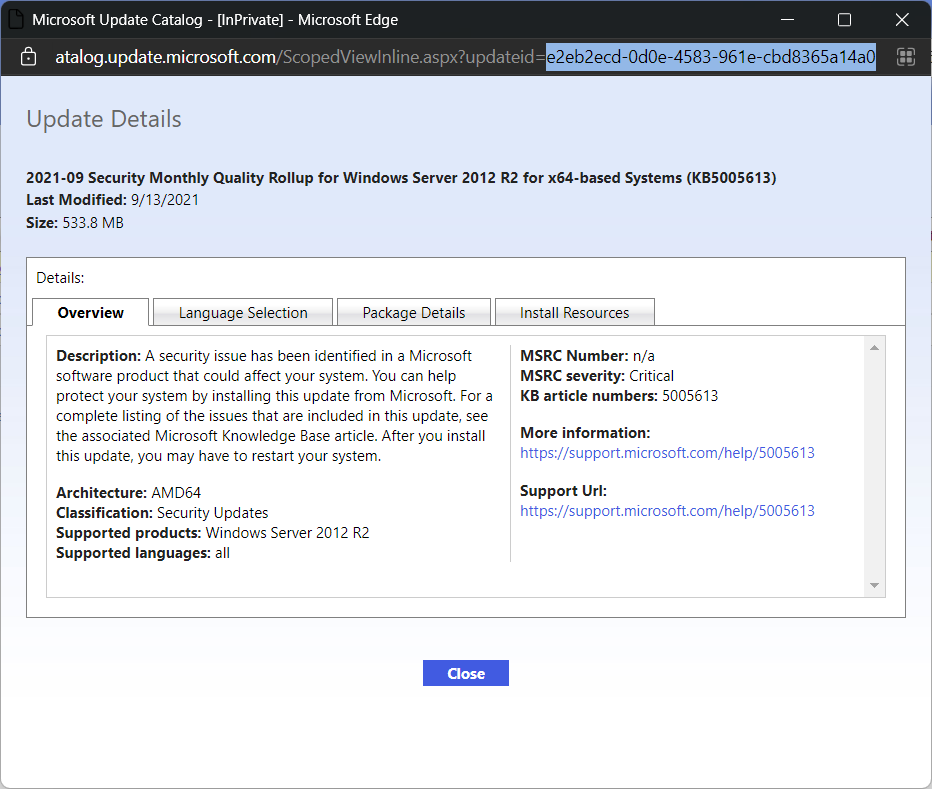Click the Details: label
Viewport: 932px width, 789px height.
click(60, 278)
